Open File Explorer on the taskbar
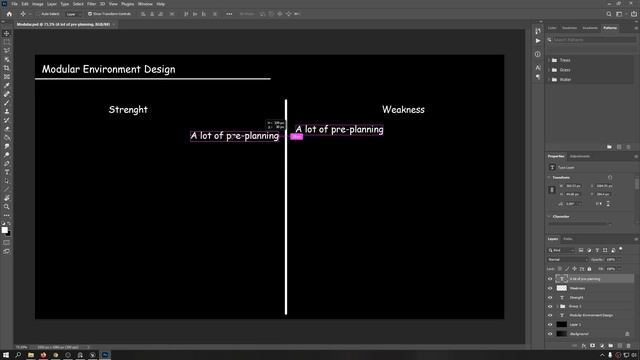Image resolution: width=640 pixels, height=360 pixels. 31,355
